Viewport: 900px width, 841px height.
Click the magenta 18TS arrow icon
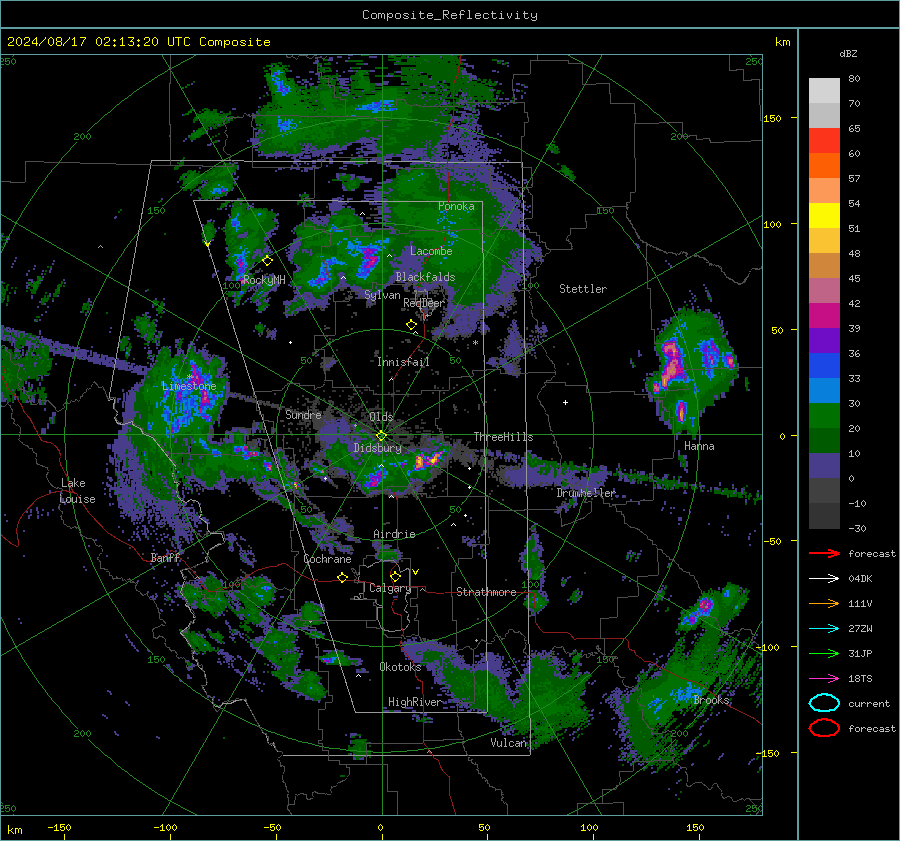click(x=824, y=679)
